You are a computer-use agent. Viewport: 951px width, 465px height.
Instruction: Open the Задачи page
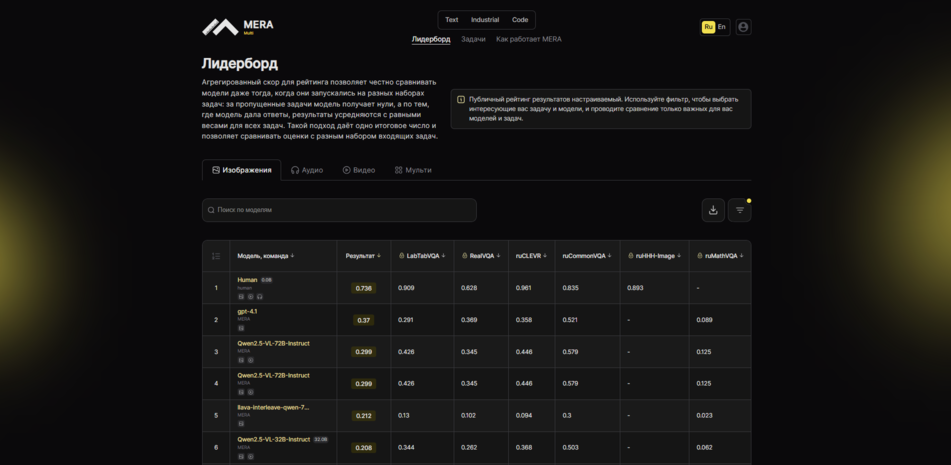coord(473,39)
